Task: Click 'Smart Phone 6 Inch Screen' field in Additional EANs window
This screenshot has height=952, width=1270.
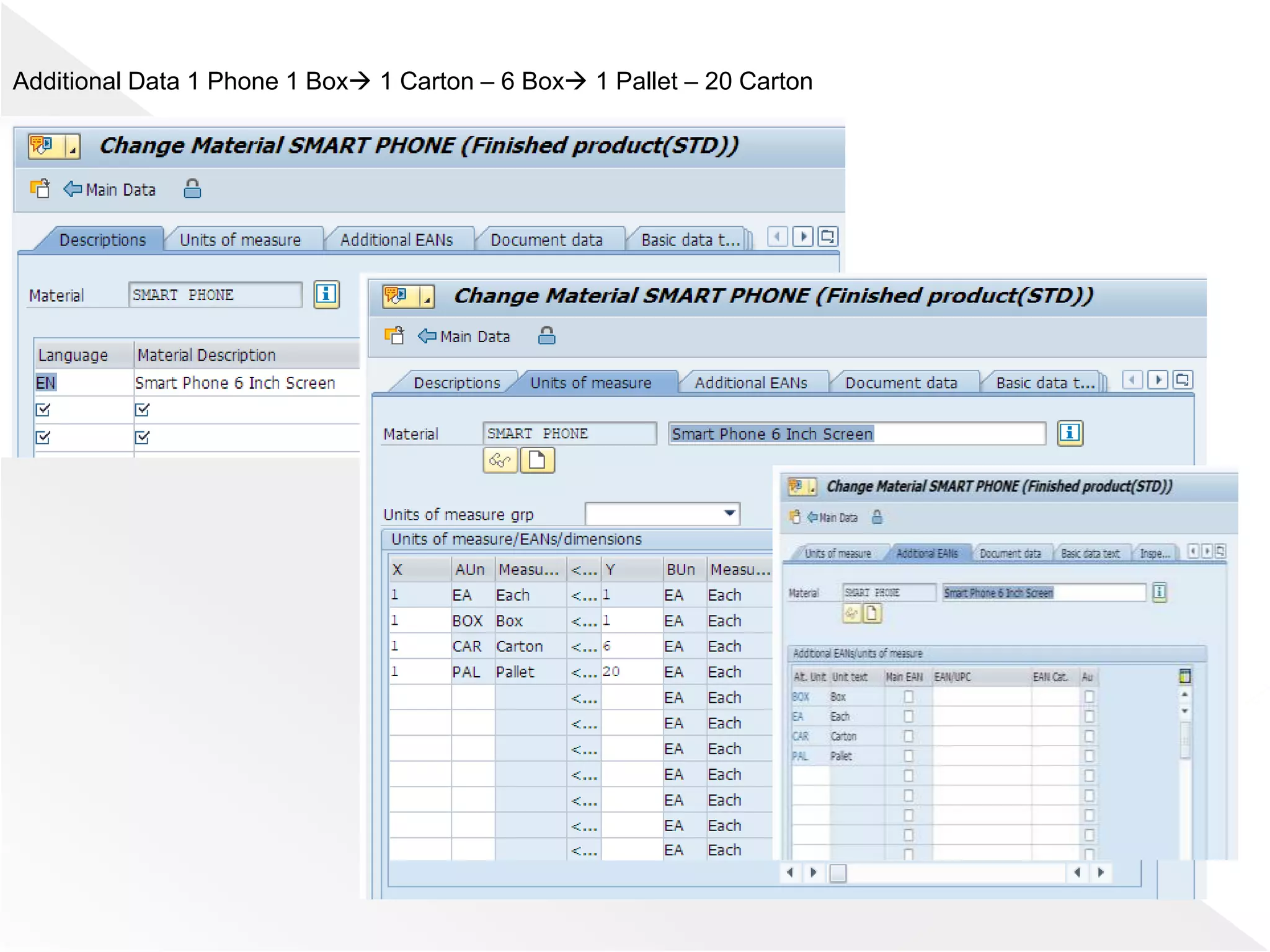Action: 1044,593
